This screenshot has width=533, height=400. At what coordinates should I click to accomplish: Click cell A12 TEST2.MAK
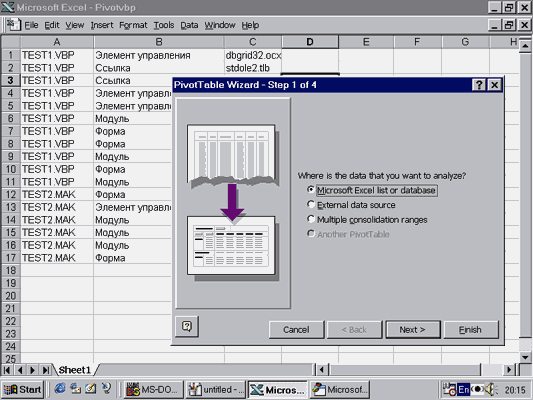[x=57, y=194]
